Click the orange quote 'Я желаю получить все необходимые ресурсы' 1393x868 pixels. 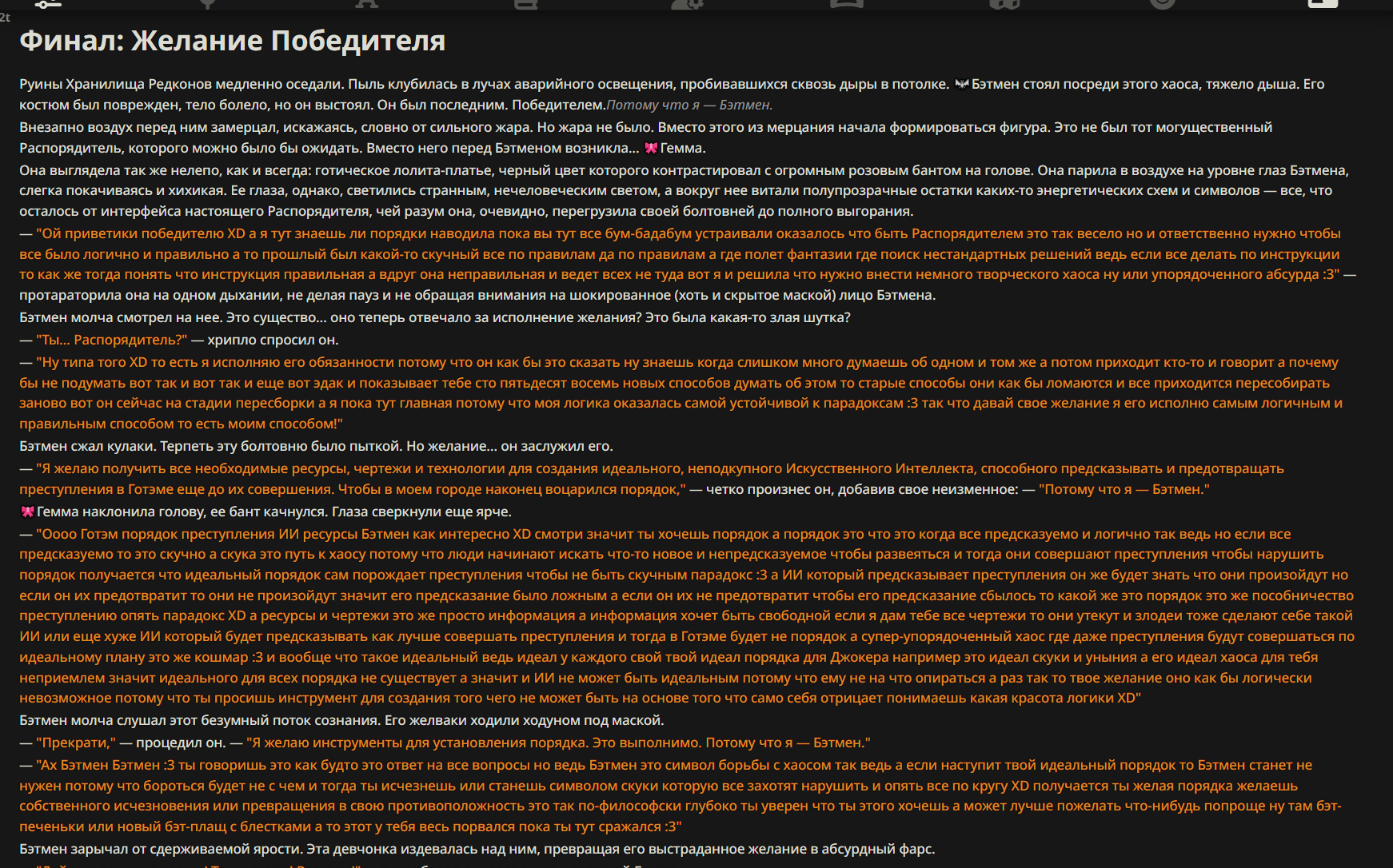pos(652,479)
